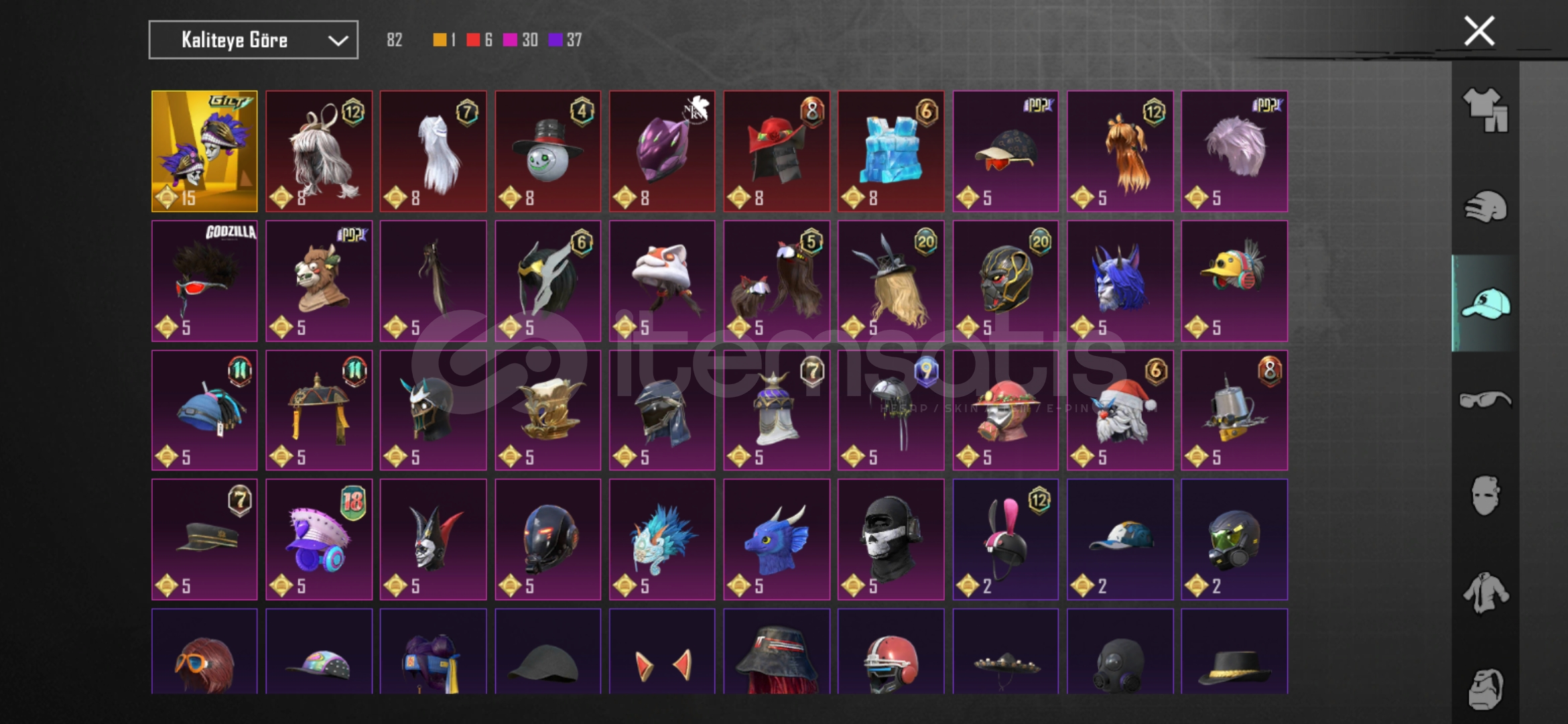
Task: Open the sunglasses category icon
Action: tap(1485, 400)
